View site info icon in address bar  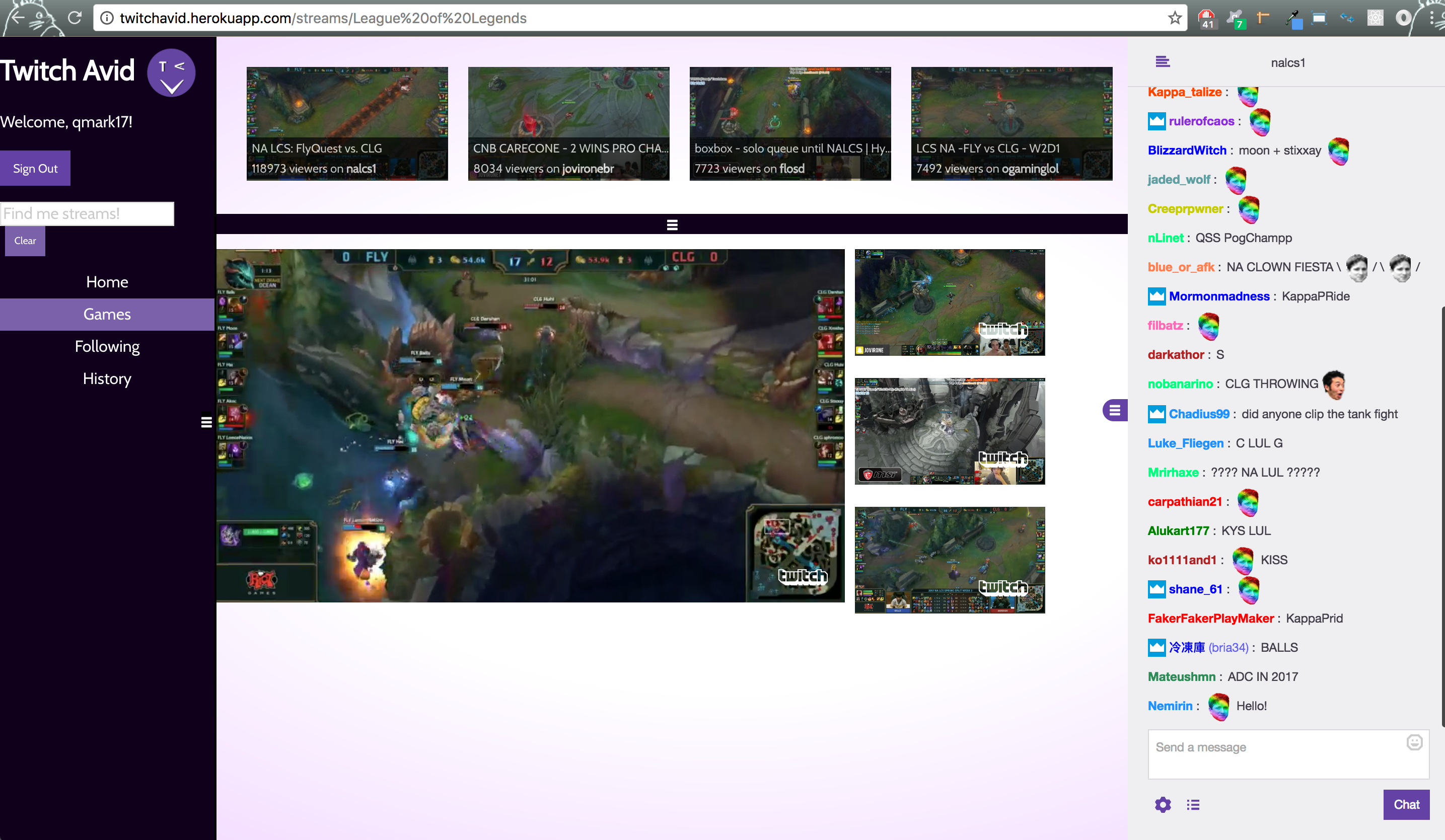point(107,18)
